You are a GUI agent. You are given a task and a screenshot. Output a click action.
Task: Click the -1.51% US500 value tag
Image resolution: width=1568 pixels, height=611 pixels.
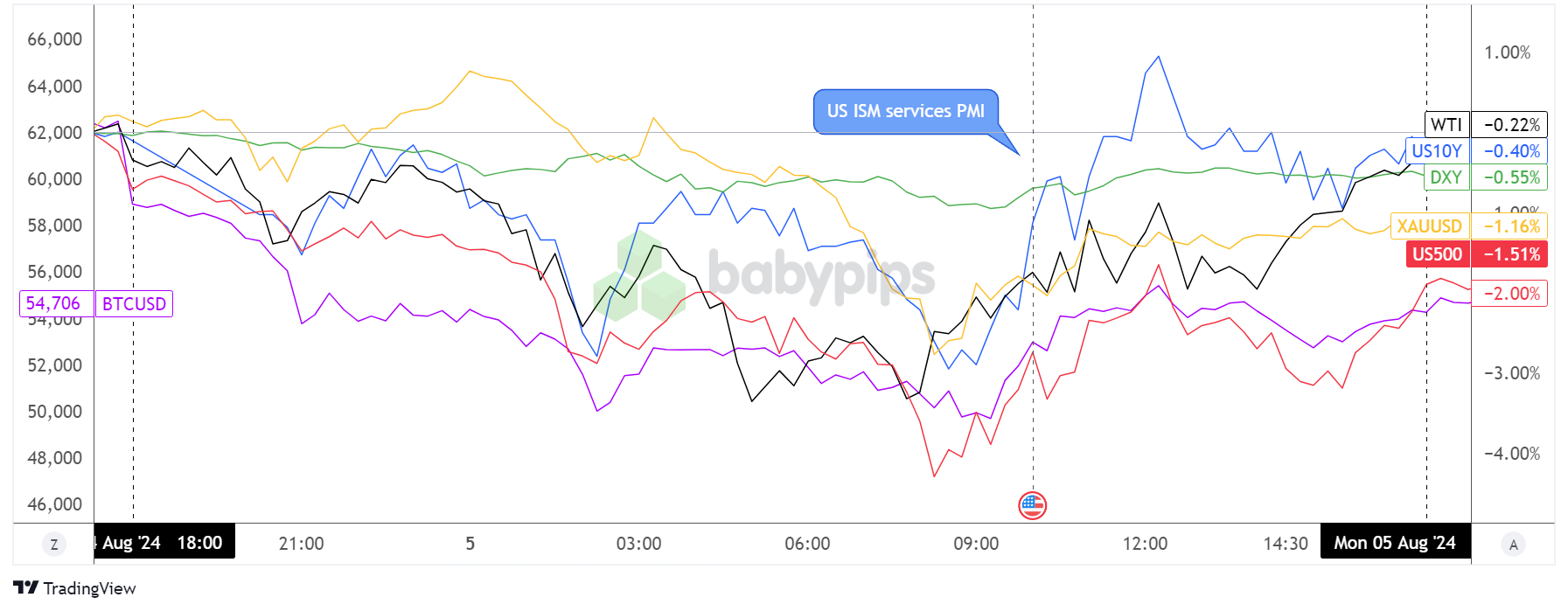1512,254
